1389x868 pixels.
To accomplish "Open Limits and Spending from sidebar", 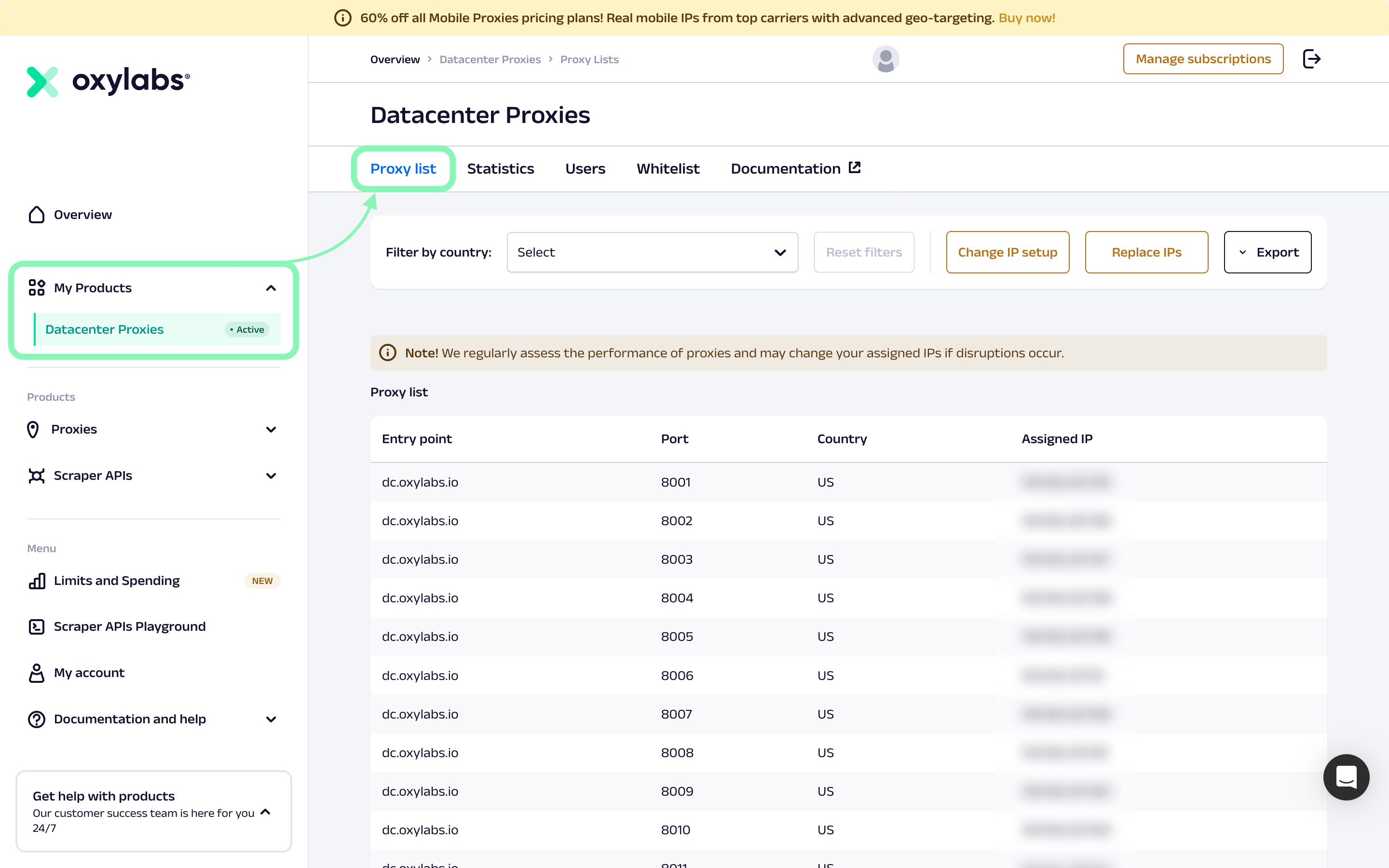I will point(117,581).
